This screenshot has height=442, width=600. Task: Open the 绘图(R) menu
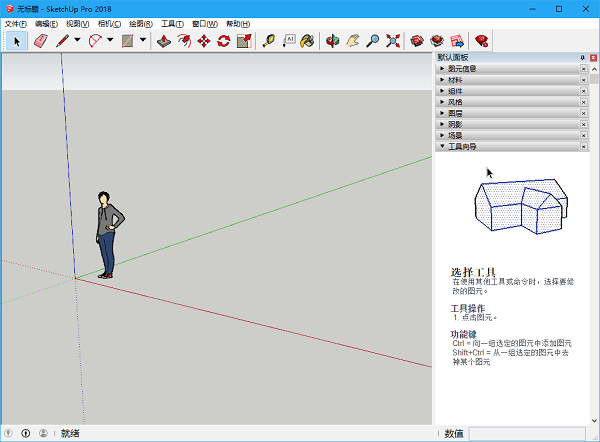[141, 24]
